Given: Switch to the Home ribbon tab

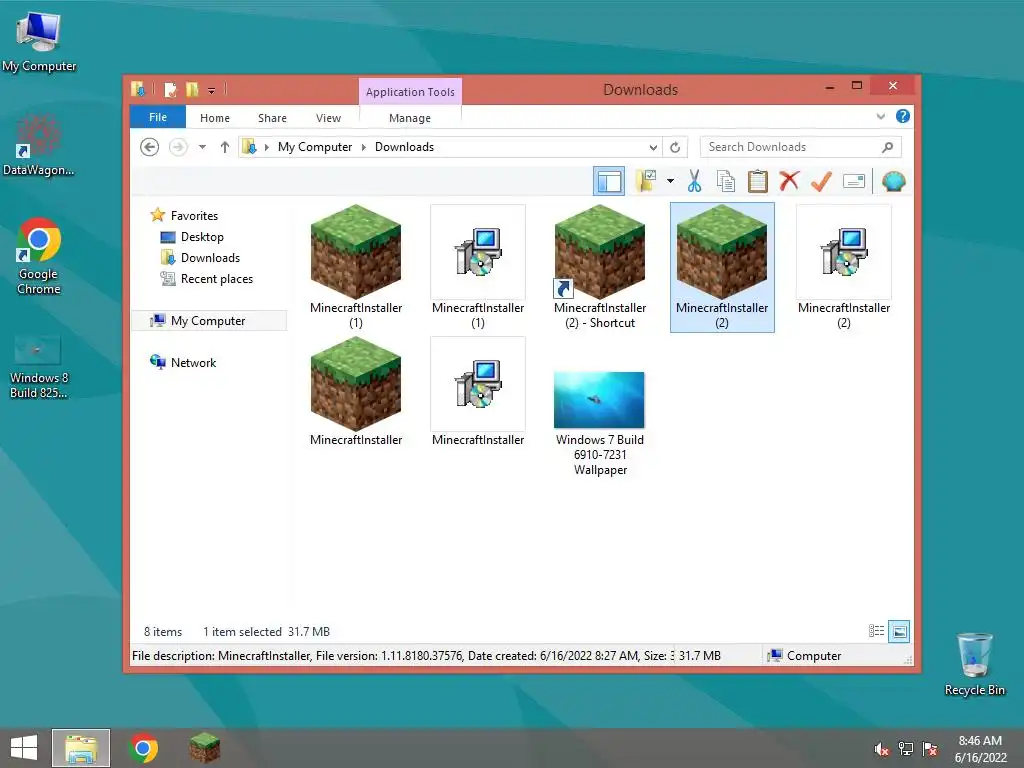Looking at the screenshot, I should pos(215,118).
